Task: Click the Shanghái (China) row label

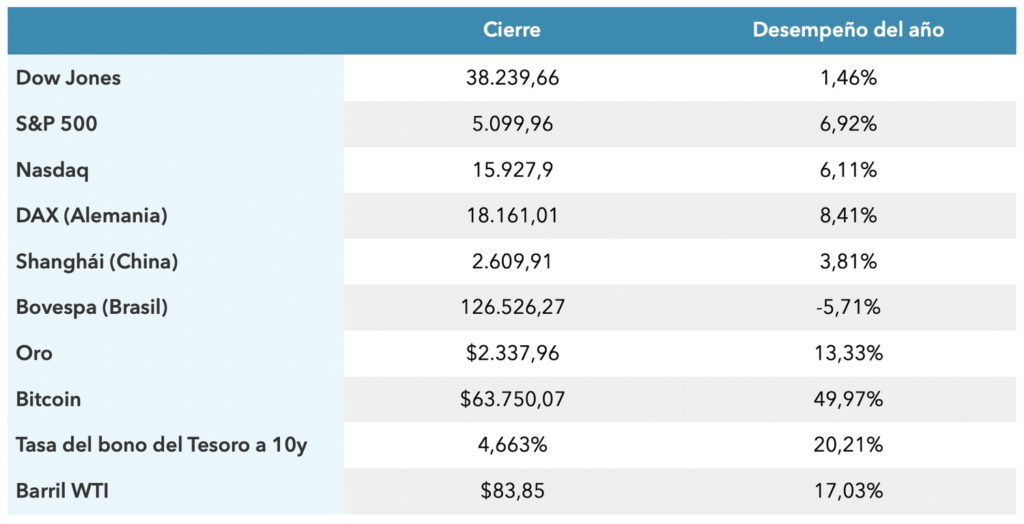Action: pyautogui.click(x=97, y=262)
